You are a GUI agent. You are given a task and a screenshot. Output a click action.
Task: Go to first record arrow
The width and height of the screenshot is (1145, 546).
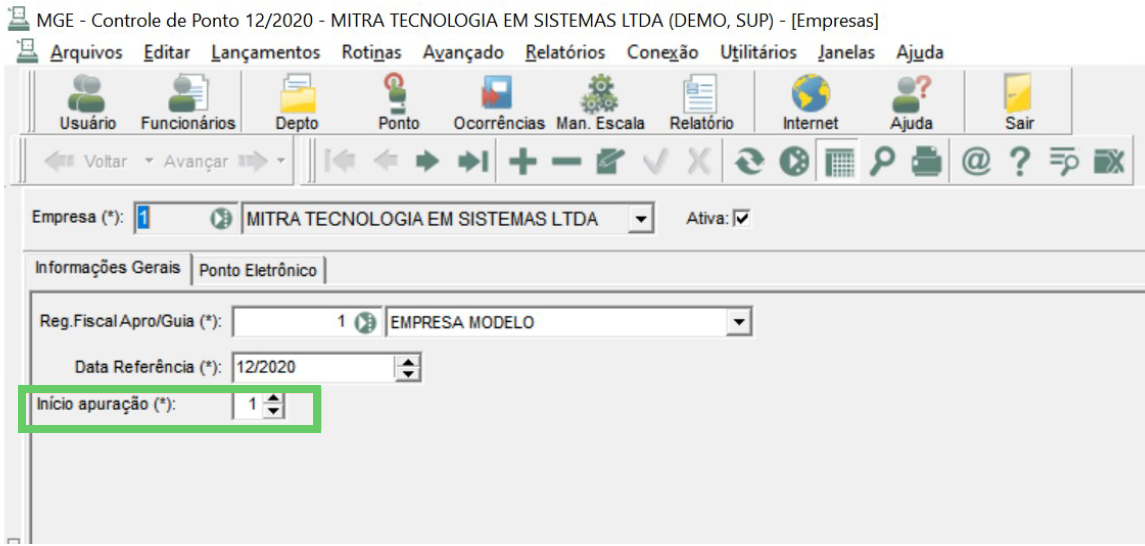pyautogui.click(x=339, y=161)
